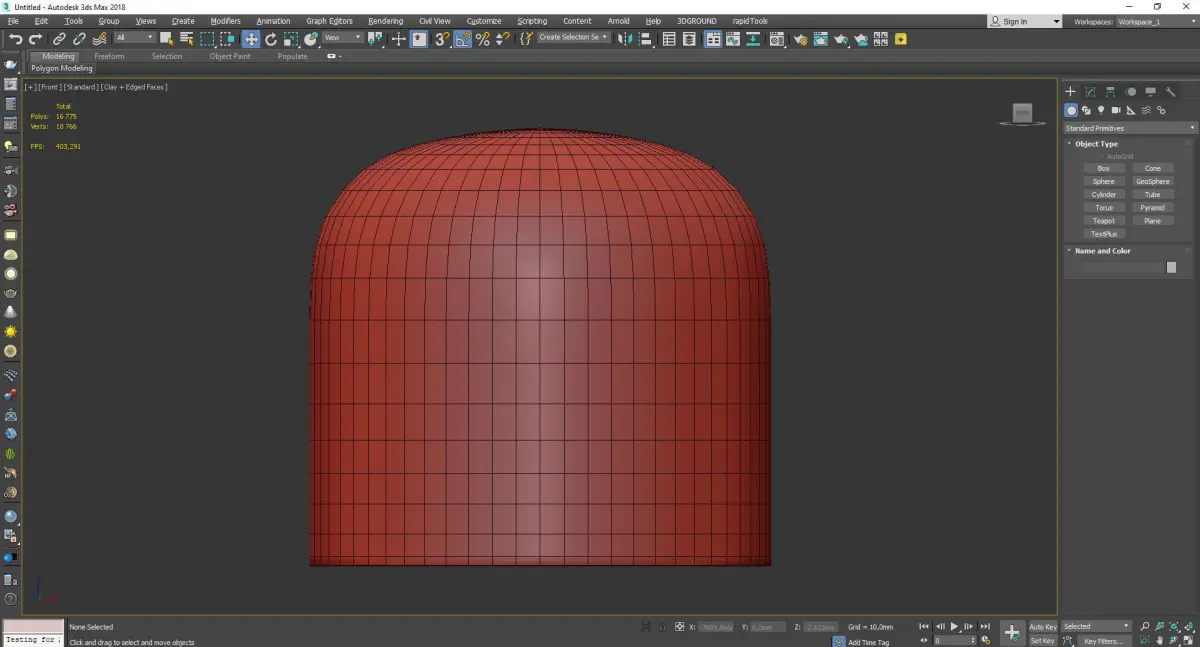Click the Mirror tool icon
Screen dimensions: 1200x647
(x=624, y=39)
